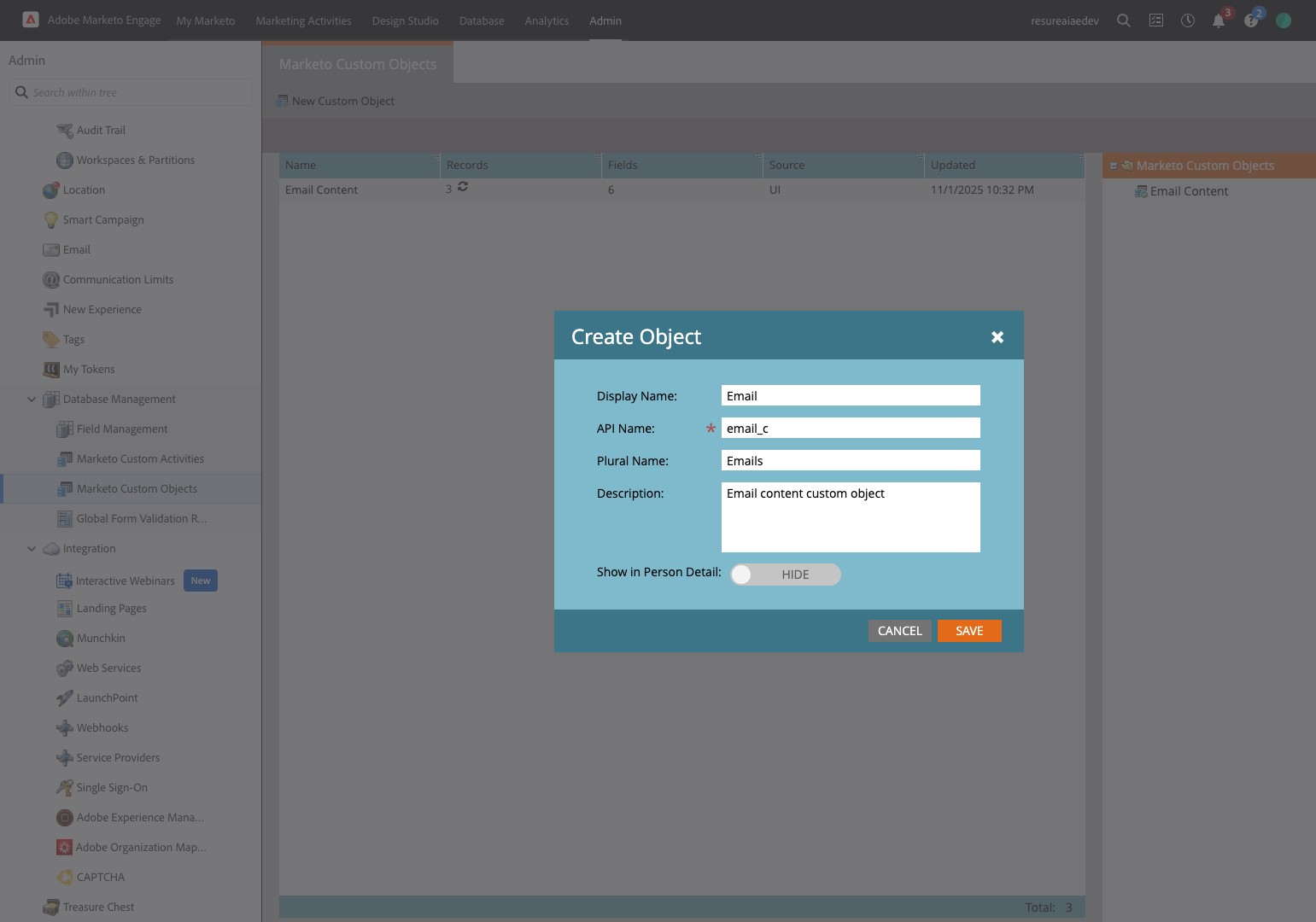Sort by the Updated column header
This screenshot has width=1316, height=922.
(1004, 165)
